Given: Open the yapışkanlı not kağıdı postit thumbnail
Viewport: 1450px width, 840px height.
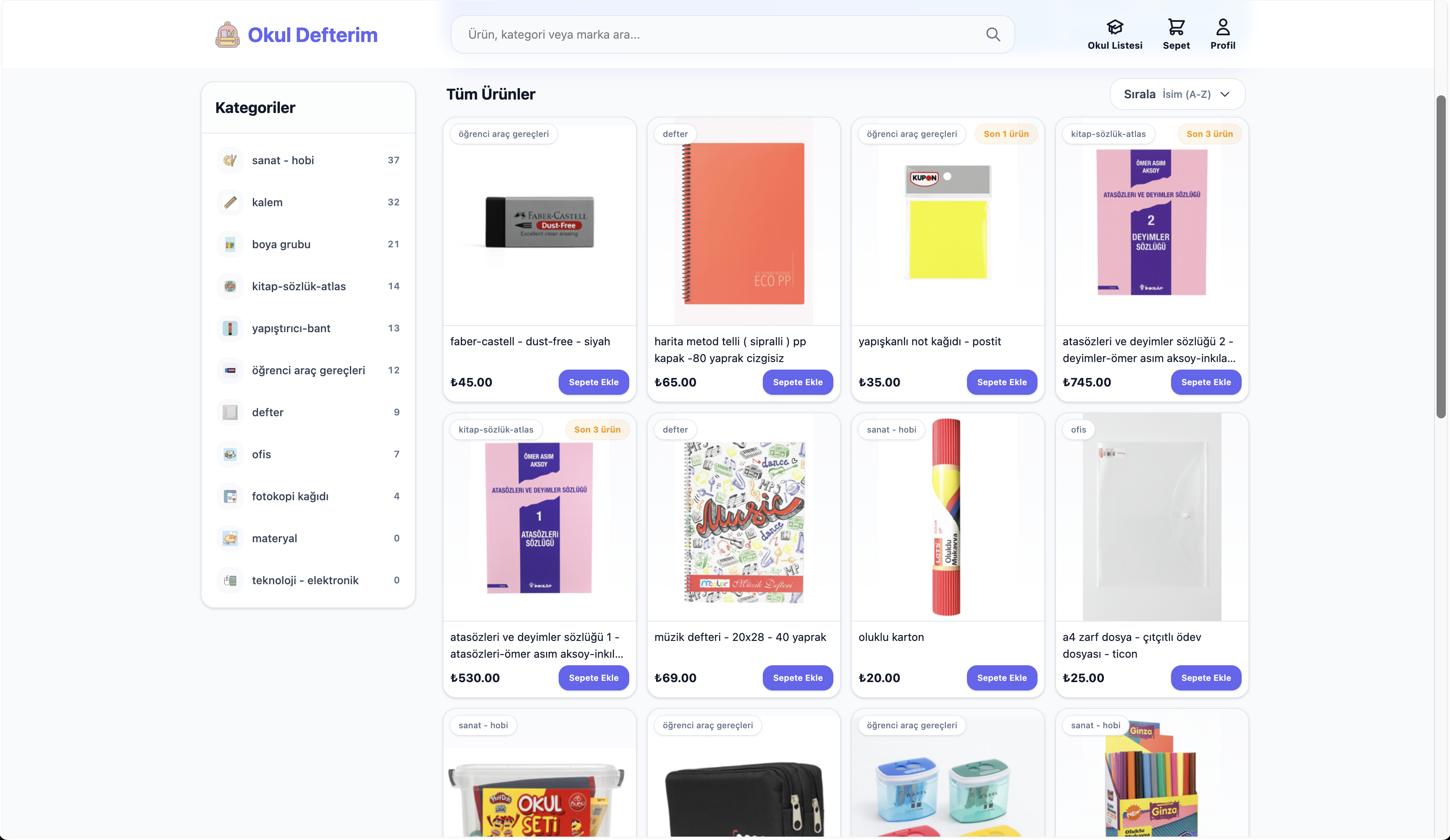Looking at the screenshot, I should [948, 222].
